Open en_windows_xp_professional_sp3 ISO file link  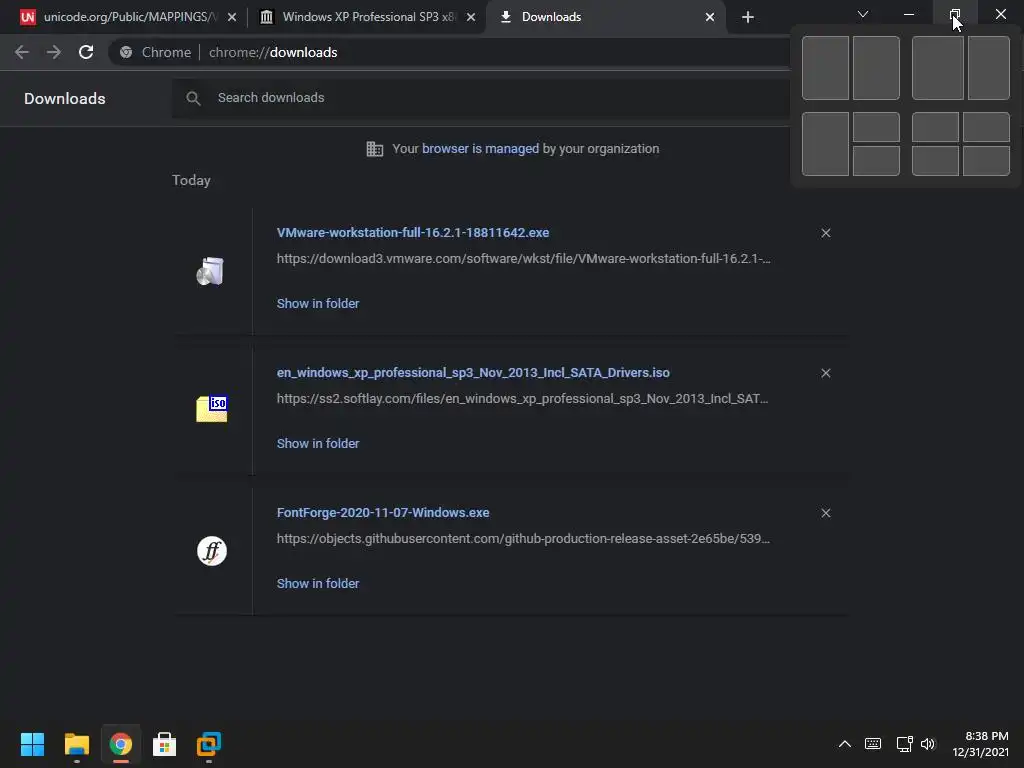[x=473, y=373]
